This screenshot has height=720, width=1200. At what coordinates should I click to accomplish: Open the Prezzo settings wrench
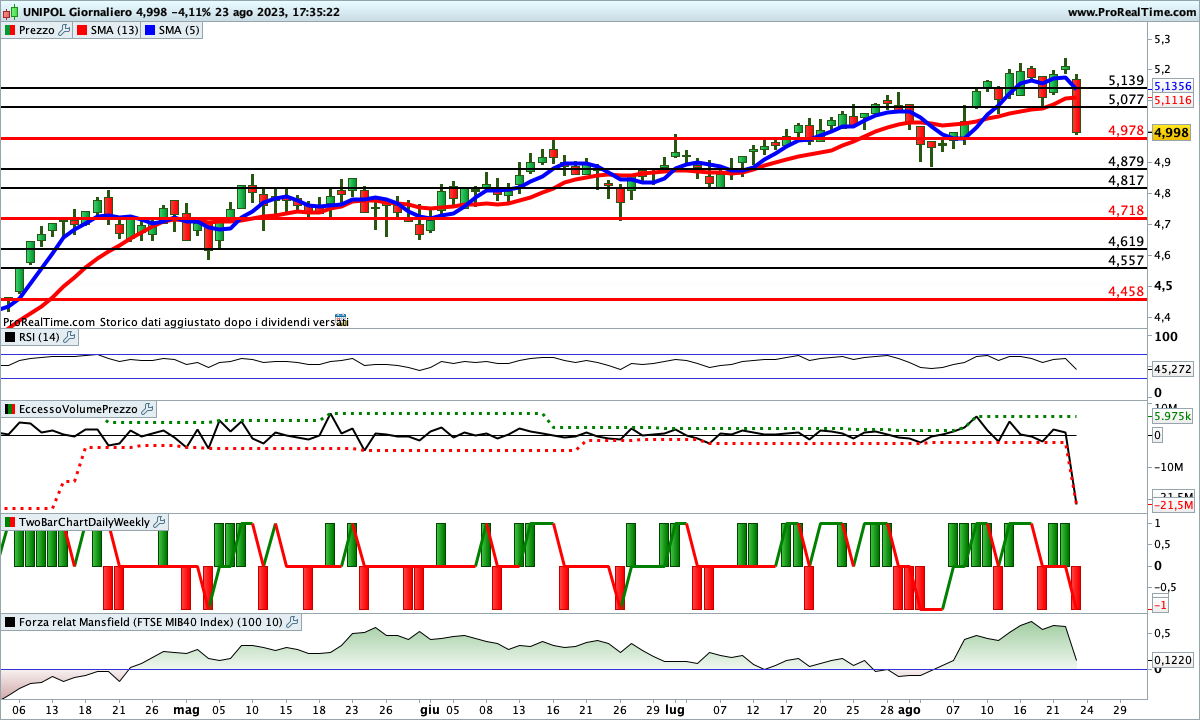[x=65, y=30]
